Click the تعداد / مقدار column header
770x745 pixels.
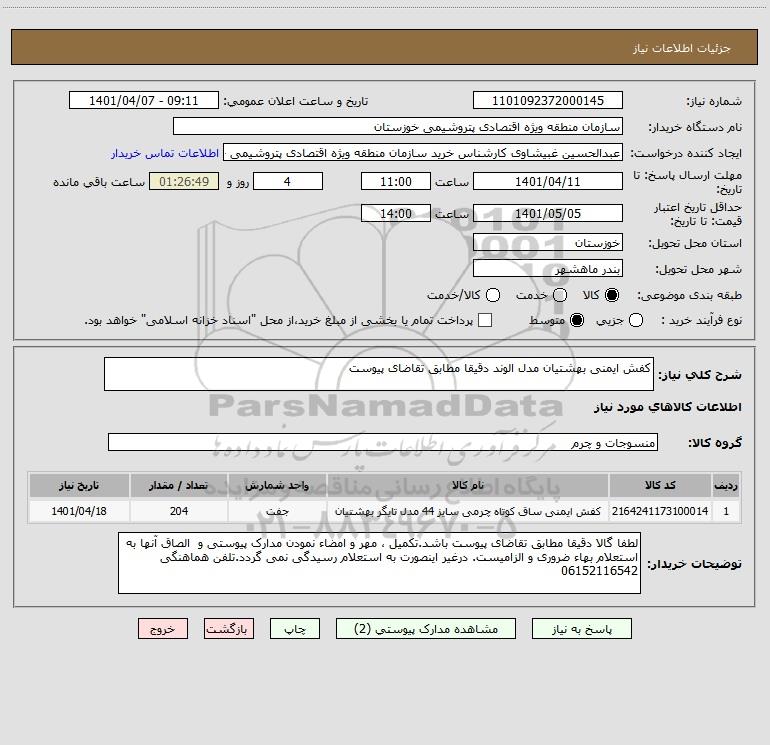179,485
